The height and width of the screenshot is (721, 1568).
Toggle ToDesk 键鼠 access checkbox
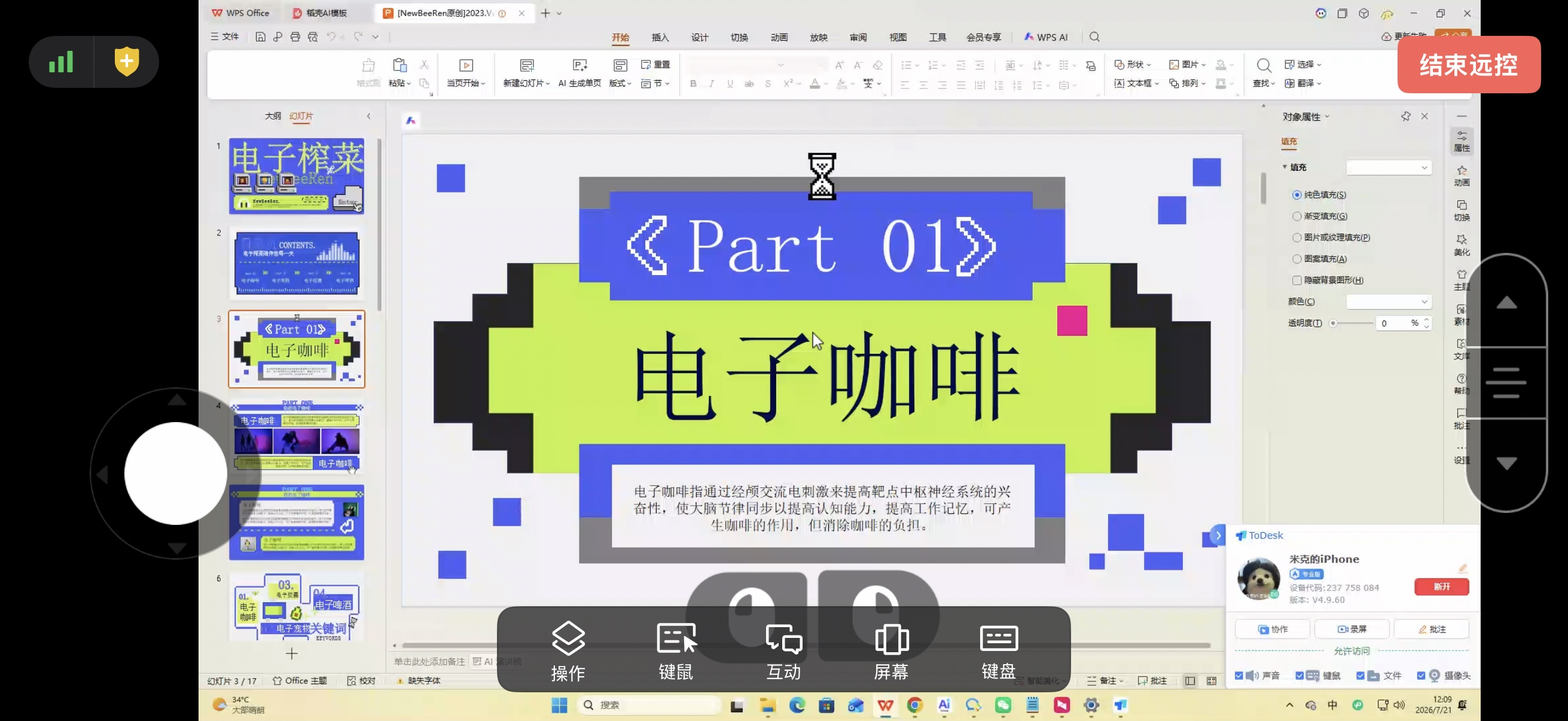1299,676
